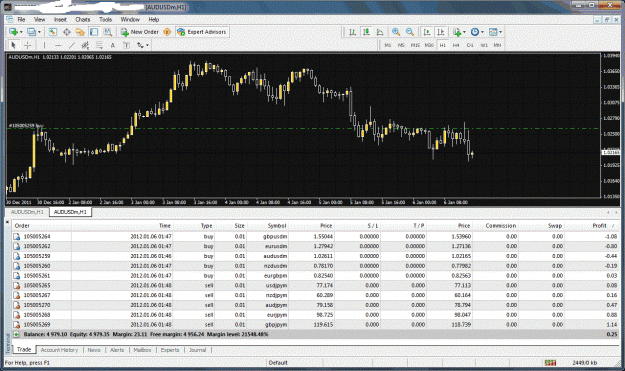Click the green buy order line on the chart
Screen dimensions: 625x371
tap(303, 128)
